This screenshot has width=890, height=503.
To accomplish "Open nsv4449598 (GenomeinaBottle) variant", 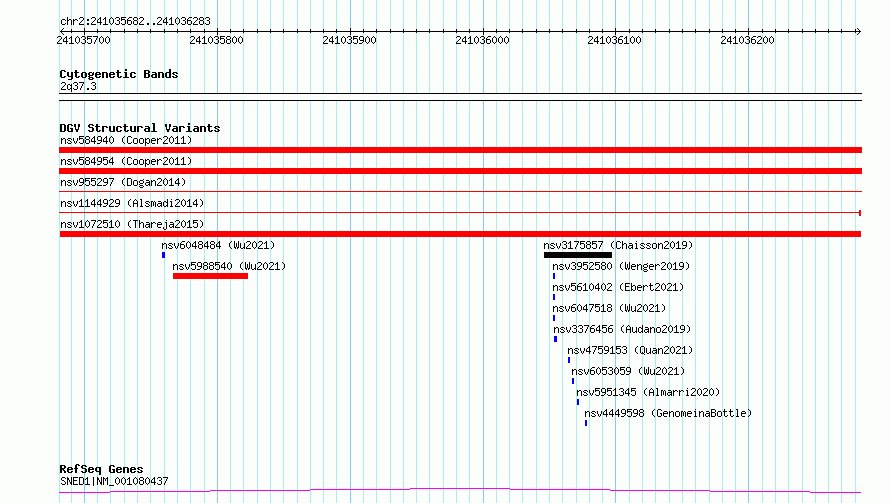I will click(668, 413).
